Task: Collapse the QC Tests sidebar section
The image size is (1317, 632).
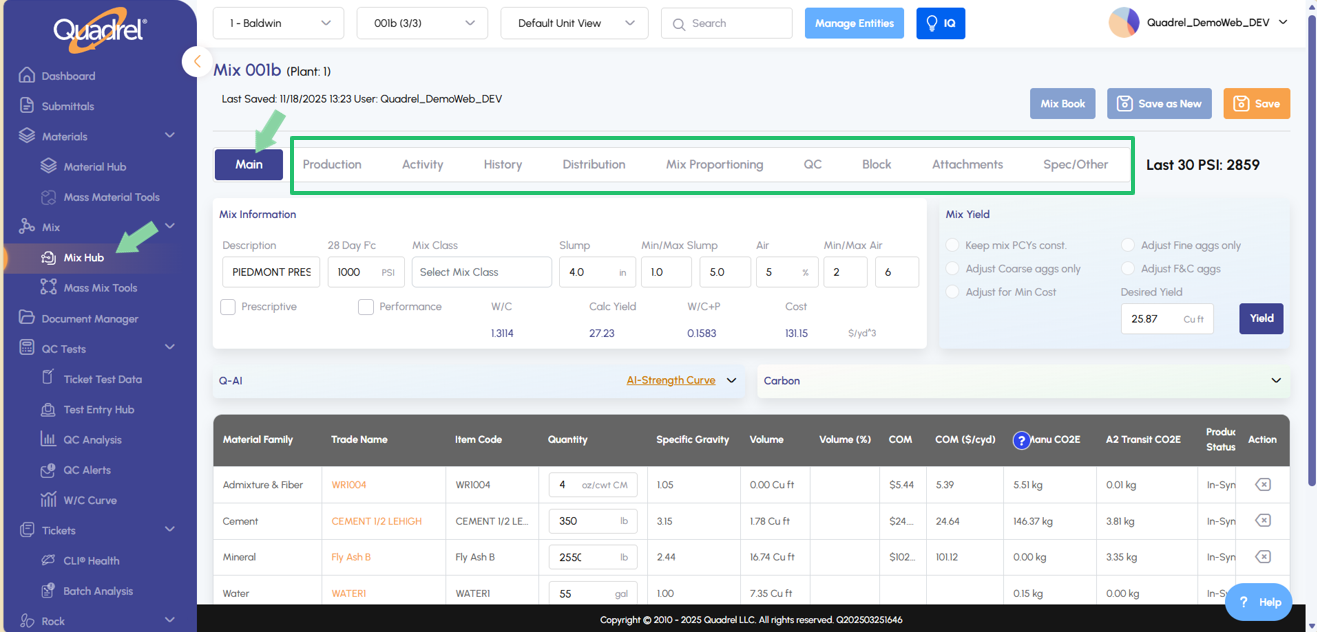Action: pos(169,348)
